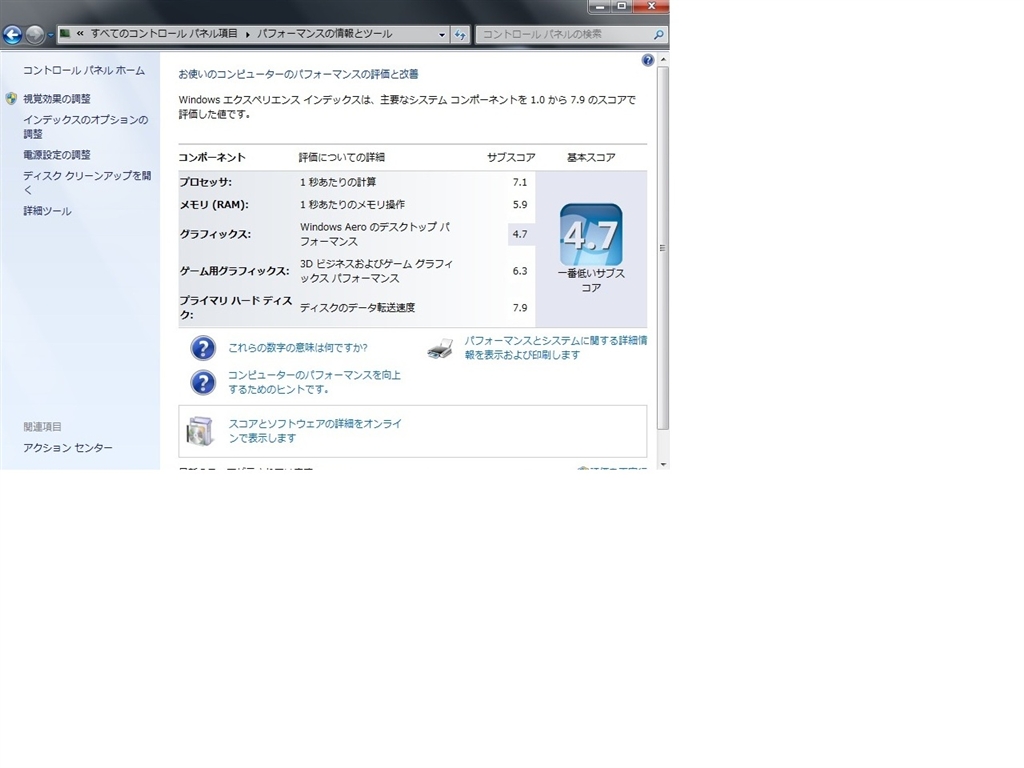The image size is (1024, 768).
Task: Click the scrollbar up arrow
Action: point(663,59)
